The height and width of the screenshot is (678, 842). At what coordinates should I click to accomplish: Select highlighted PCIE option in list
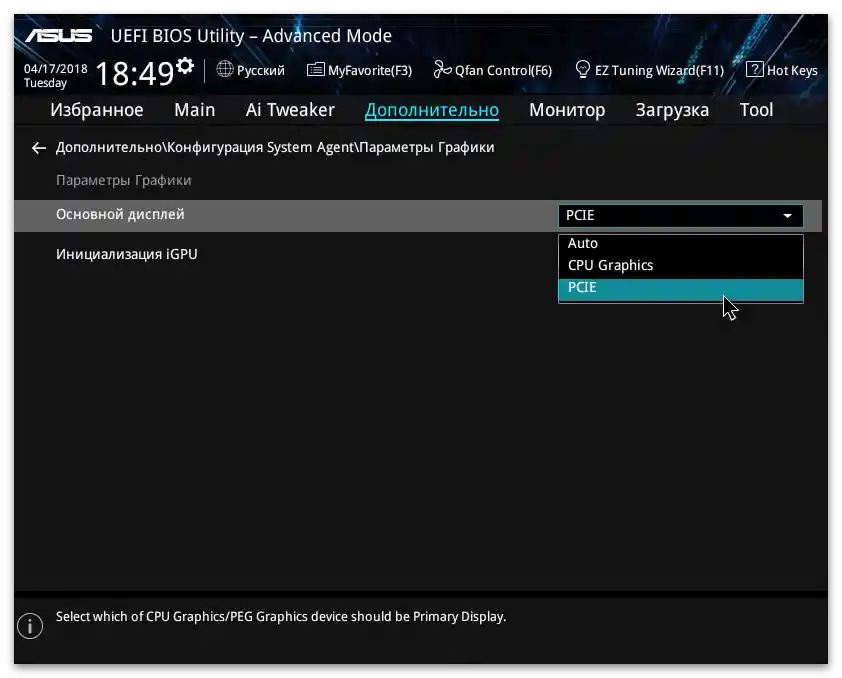pyautogui.click(x=681, y=289)
